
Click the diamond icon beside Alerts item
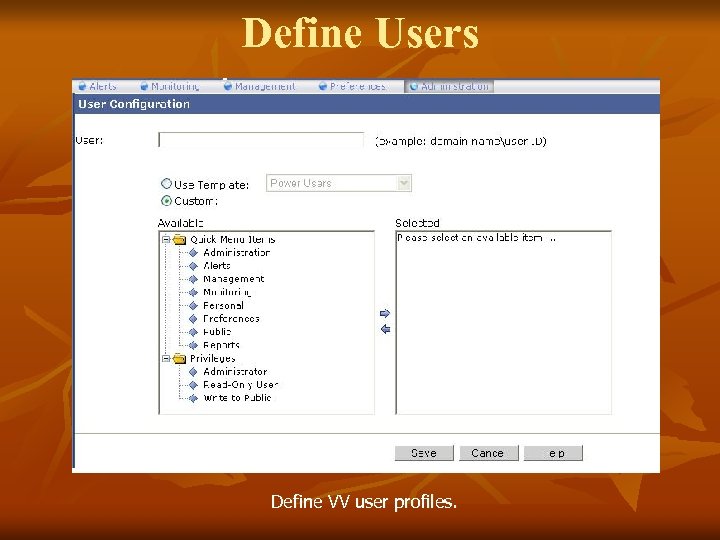(193, 266)
